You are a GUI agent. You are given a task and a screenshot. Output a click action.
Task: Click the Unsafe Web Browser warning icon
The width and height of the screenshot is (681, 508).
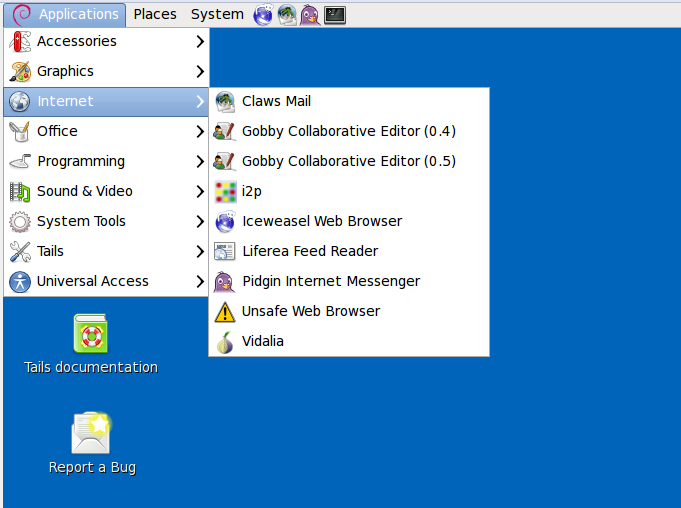click(225, 311)
